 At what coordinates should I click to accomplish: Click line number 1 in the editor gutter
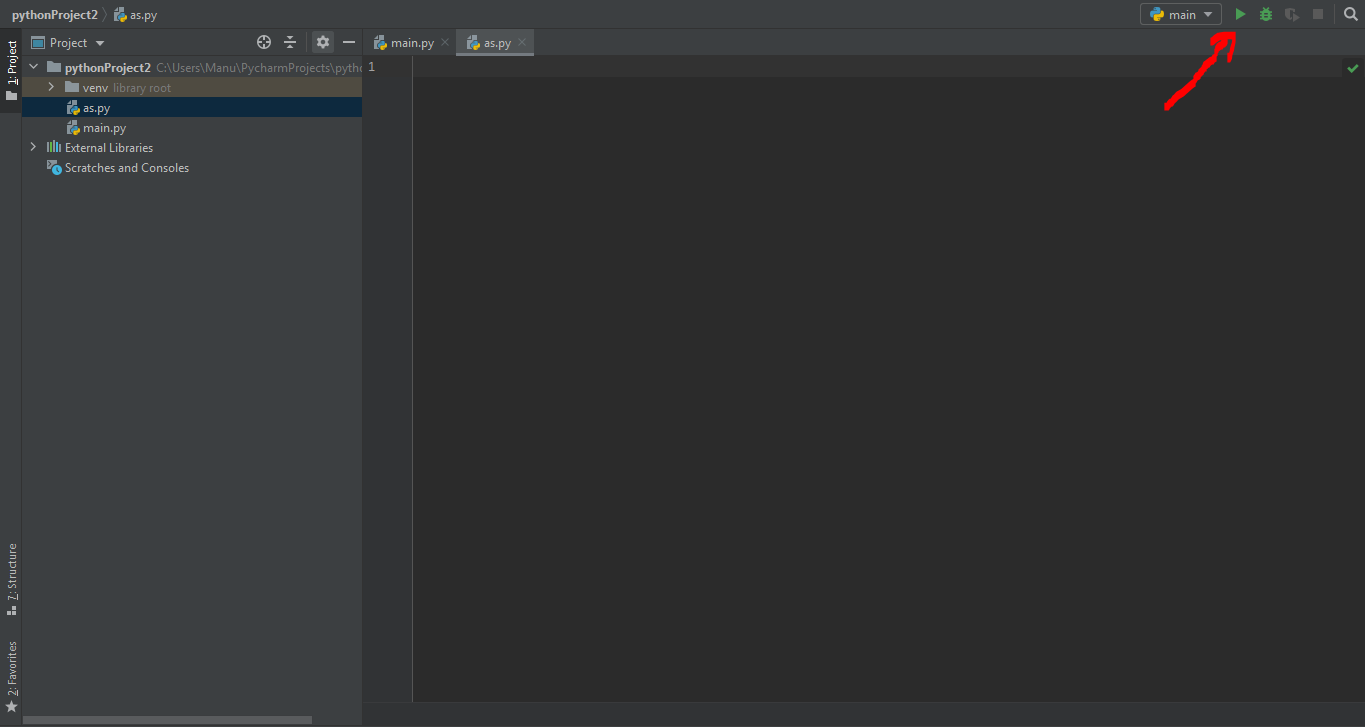tap(372, 67)
